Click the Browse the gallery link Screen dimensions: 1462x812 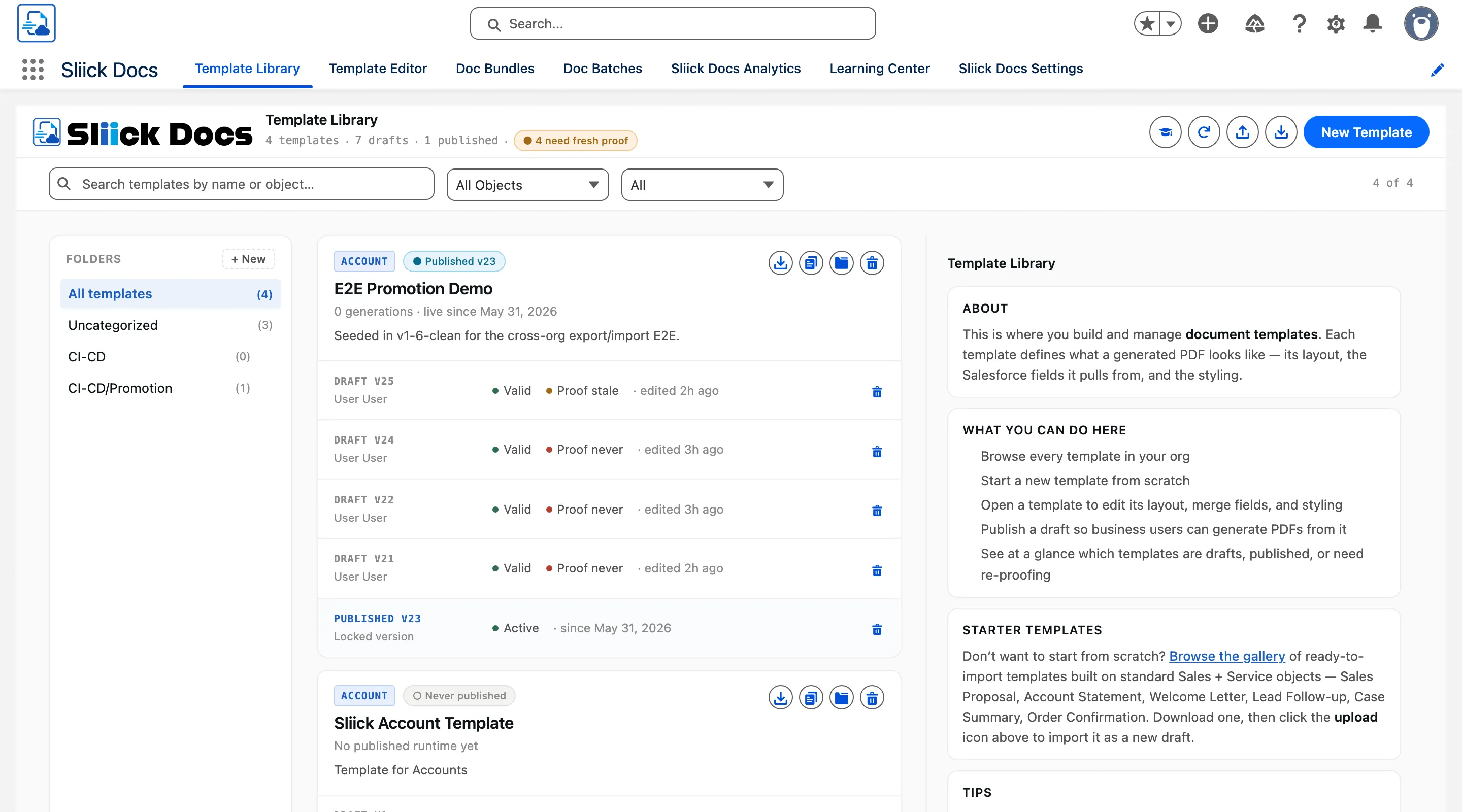(1226, 656)
